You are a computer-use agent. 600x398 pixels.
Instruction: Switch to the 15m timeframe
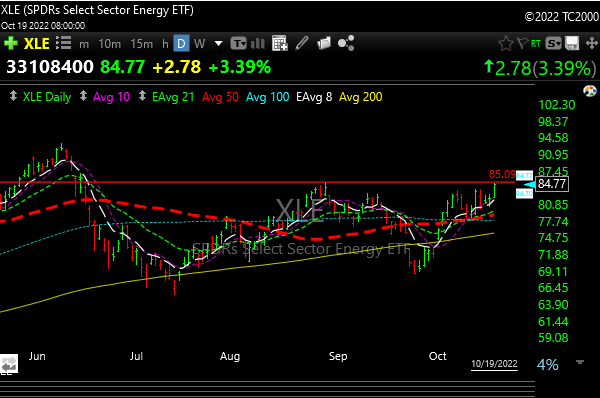coord(142,44)
